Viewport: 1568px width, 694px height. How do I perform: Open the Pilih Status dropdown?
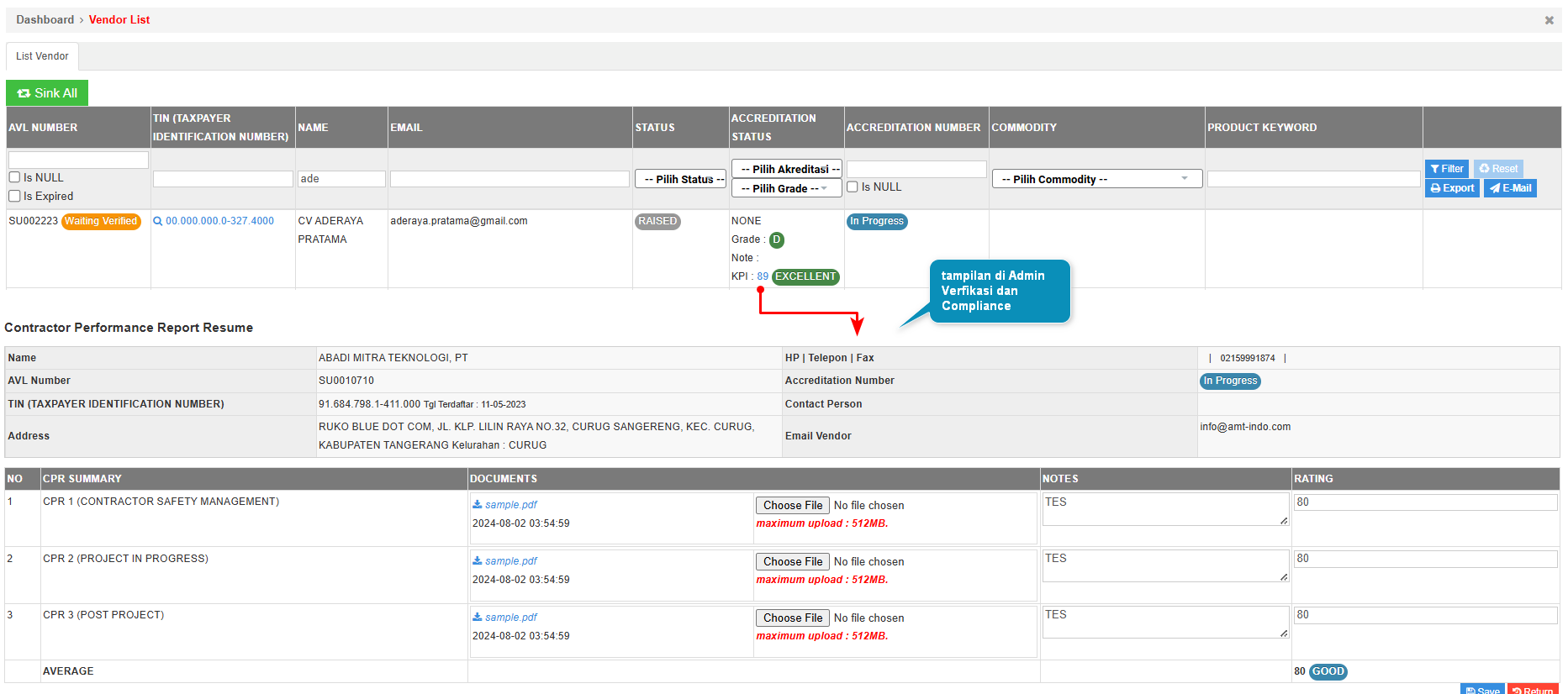pos(680,179)
